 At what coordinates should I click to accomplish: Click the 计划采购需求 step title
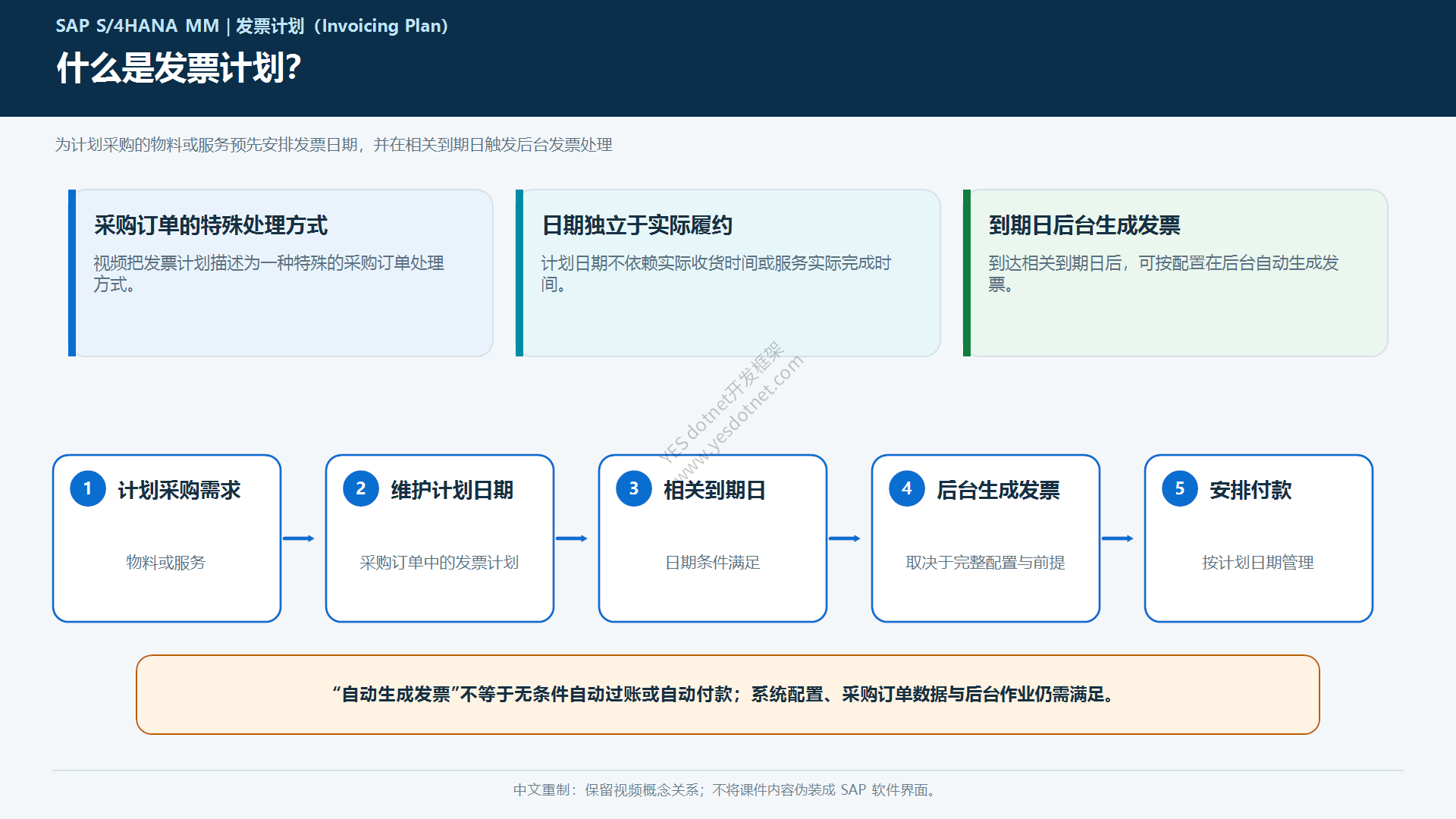pos(179,490)
